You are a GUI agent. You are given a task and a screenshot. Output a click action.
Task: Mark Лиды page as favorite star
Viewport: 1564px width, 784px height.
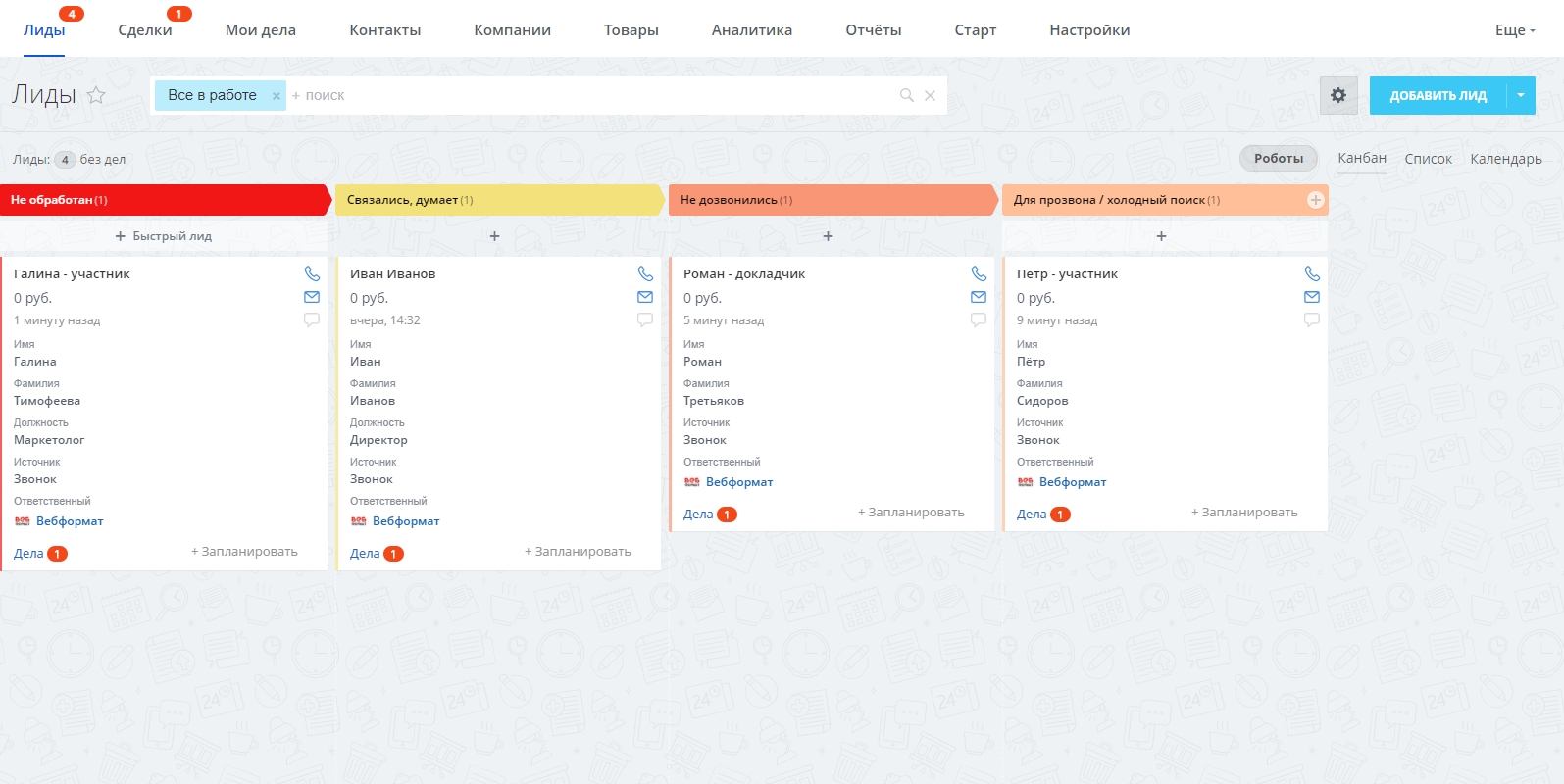click(x=96, y=95)
